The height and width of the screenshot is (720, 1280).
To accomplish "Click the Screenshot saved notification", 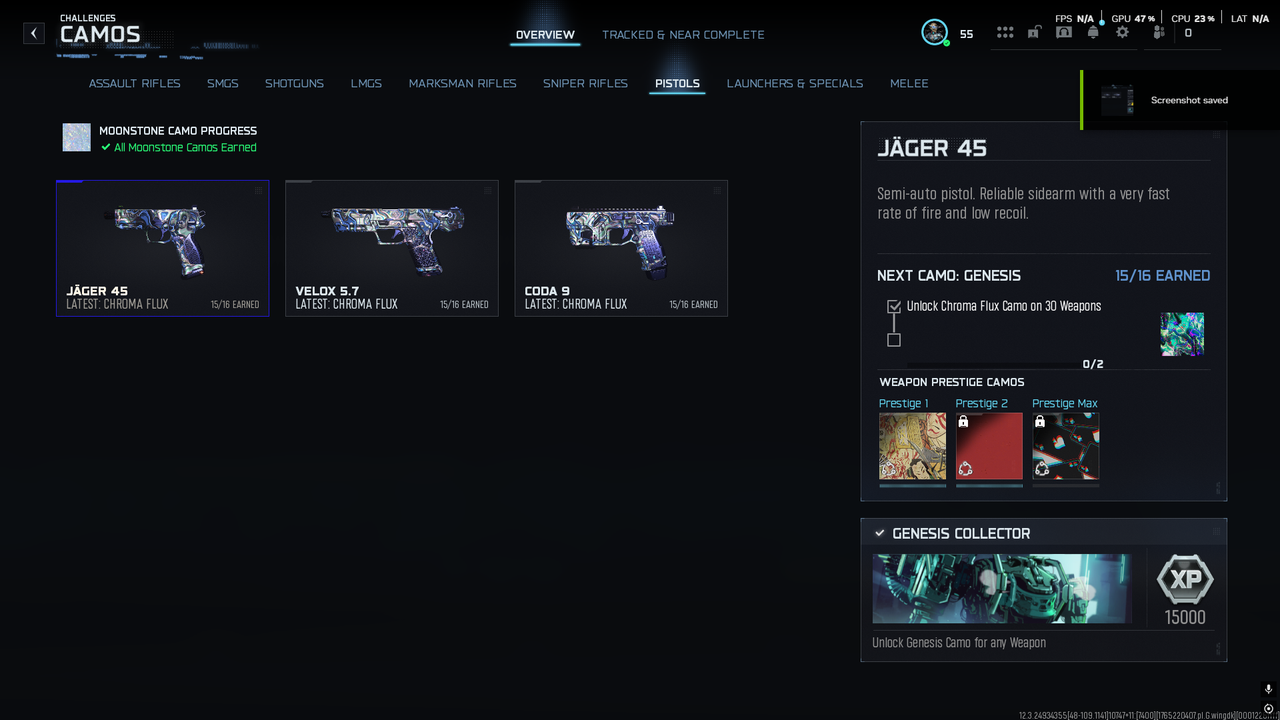I will click(x=1180, y=100).
